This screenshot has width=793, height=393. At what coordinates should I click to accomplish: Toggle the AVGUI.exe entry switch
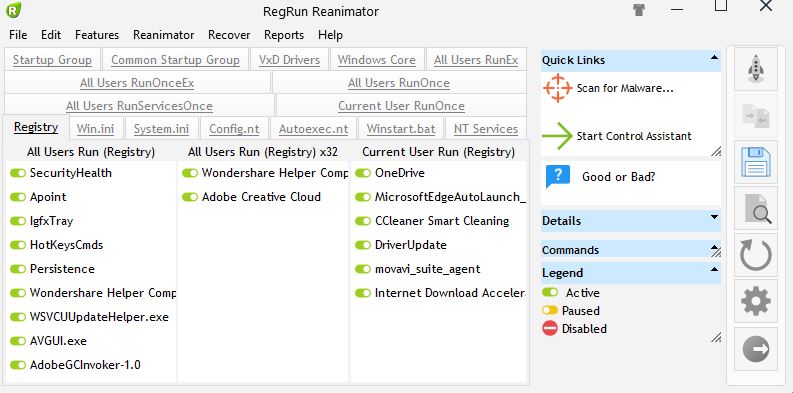pos(18,341)
